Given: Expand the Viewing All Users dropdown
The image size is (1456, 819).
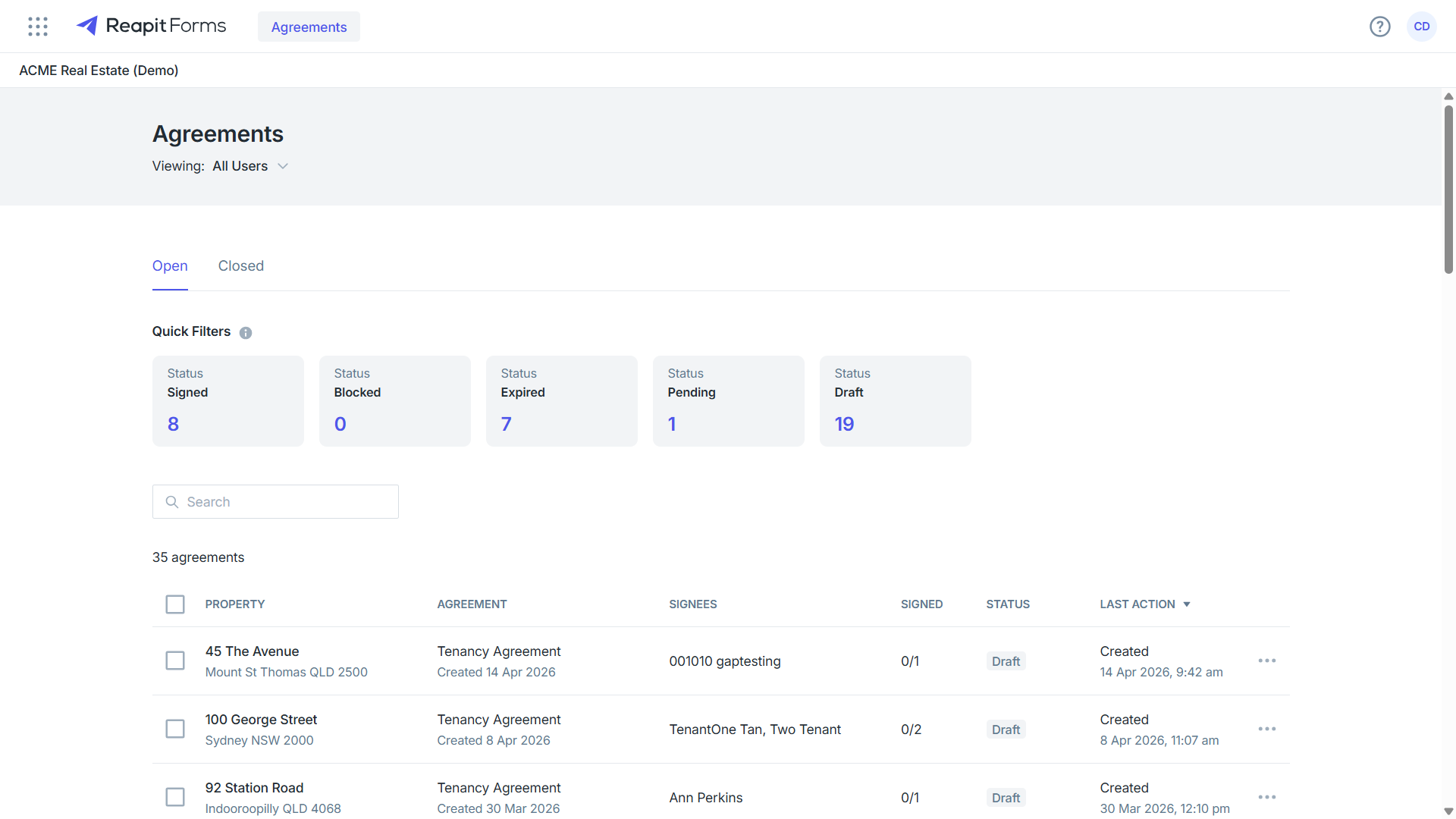Looking at the screenshot, I should coord(250,166).
